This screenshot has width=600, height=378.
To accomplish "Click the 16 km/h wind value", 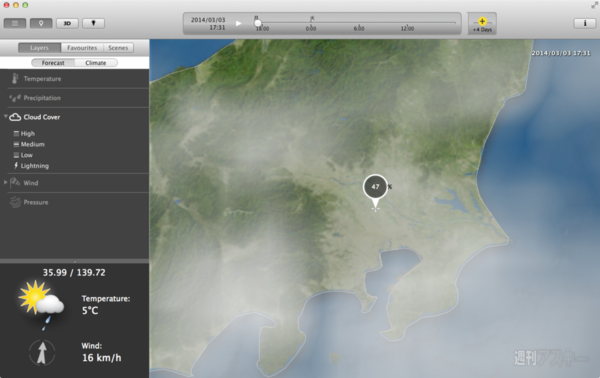I will point(101,358).
